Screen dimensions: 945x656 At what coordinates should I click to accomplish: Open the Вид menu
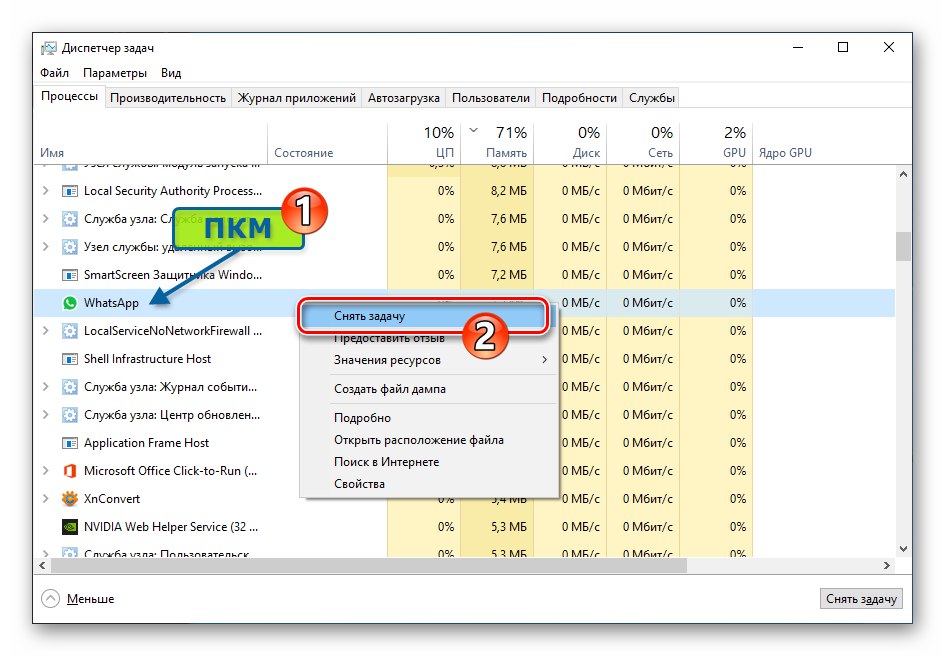coord(171,73)
